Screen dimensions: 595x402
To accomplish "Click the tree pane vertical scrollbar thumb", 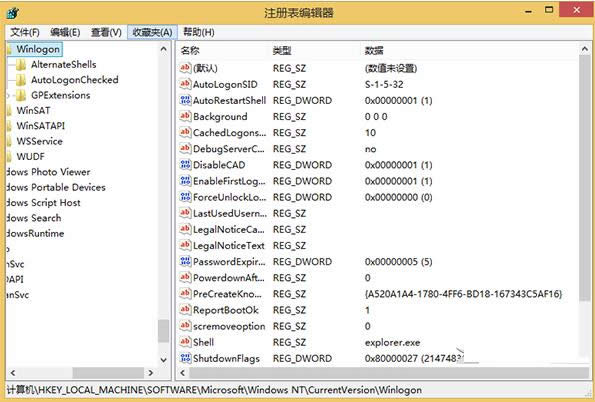I will click(x=164, y=331).
